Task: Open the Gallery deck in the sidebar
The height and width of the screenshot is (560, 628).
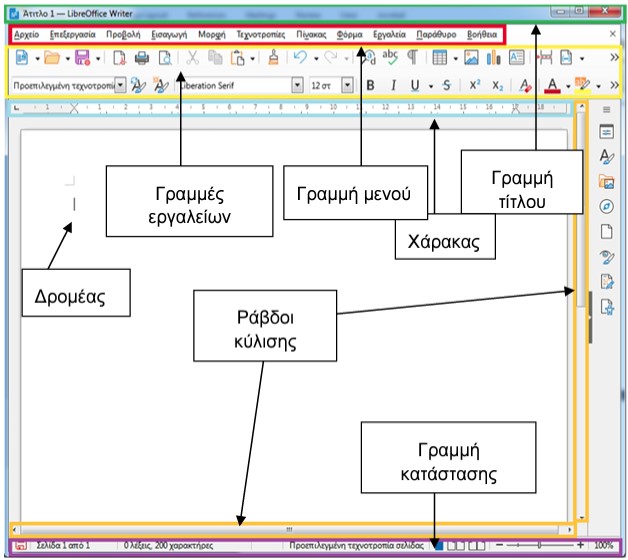Action: pos(606,182)
